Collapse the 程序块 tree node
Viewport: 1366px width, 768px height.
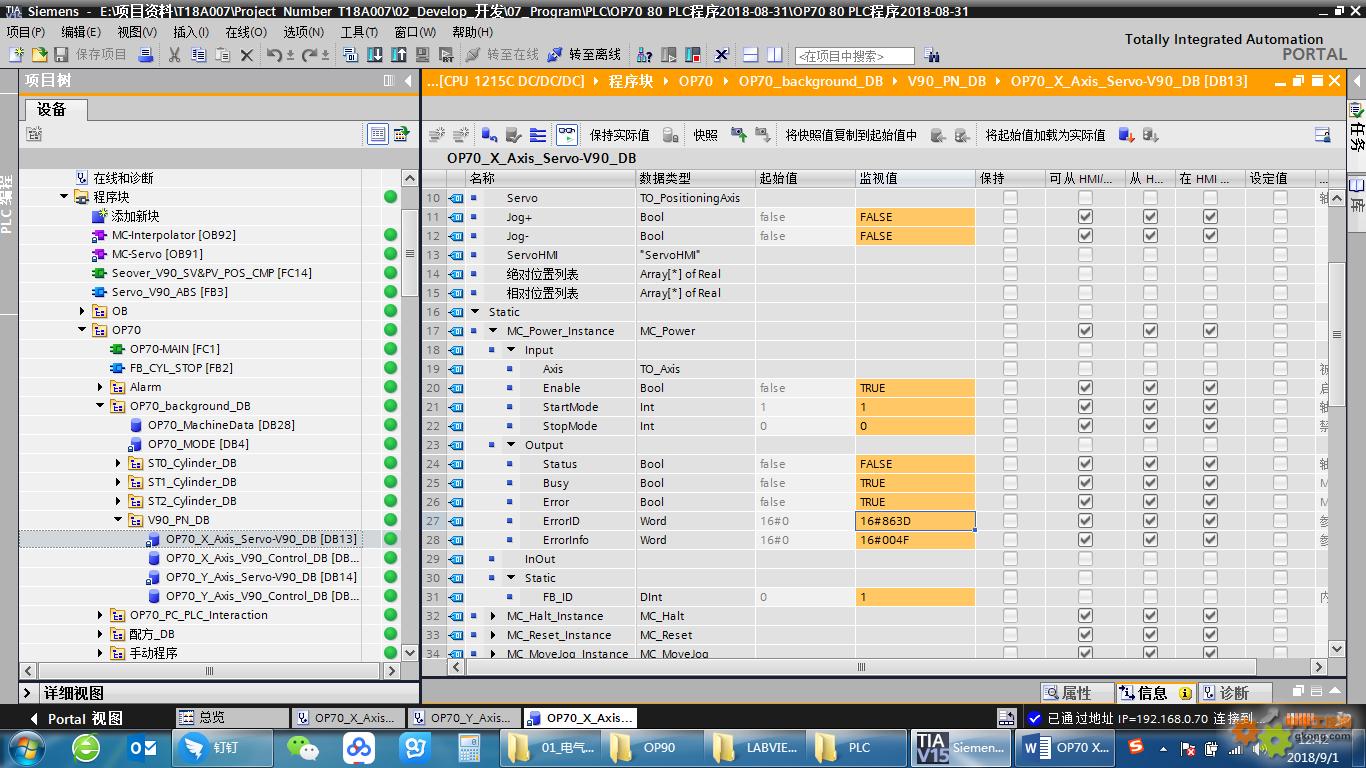click(x=65, y=197)
